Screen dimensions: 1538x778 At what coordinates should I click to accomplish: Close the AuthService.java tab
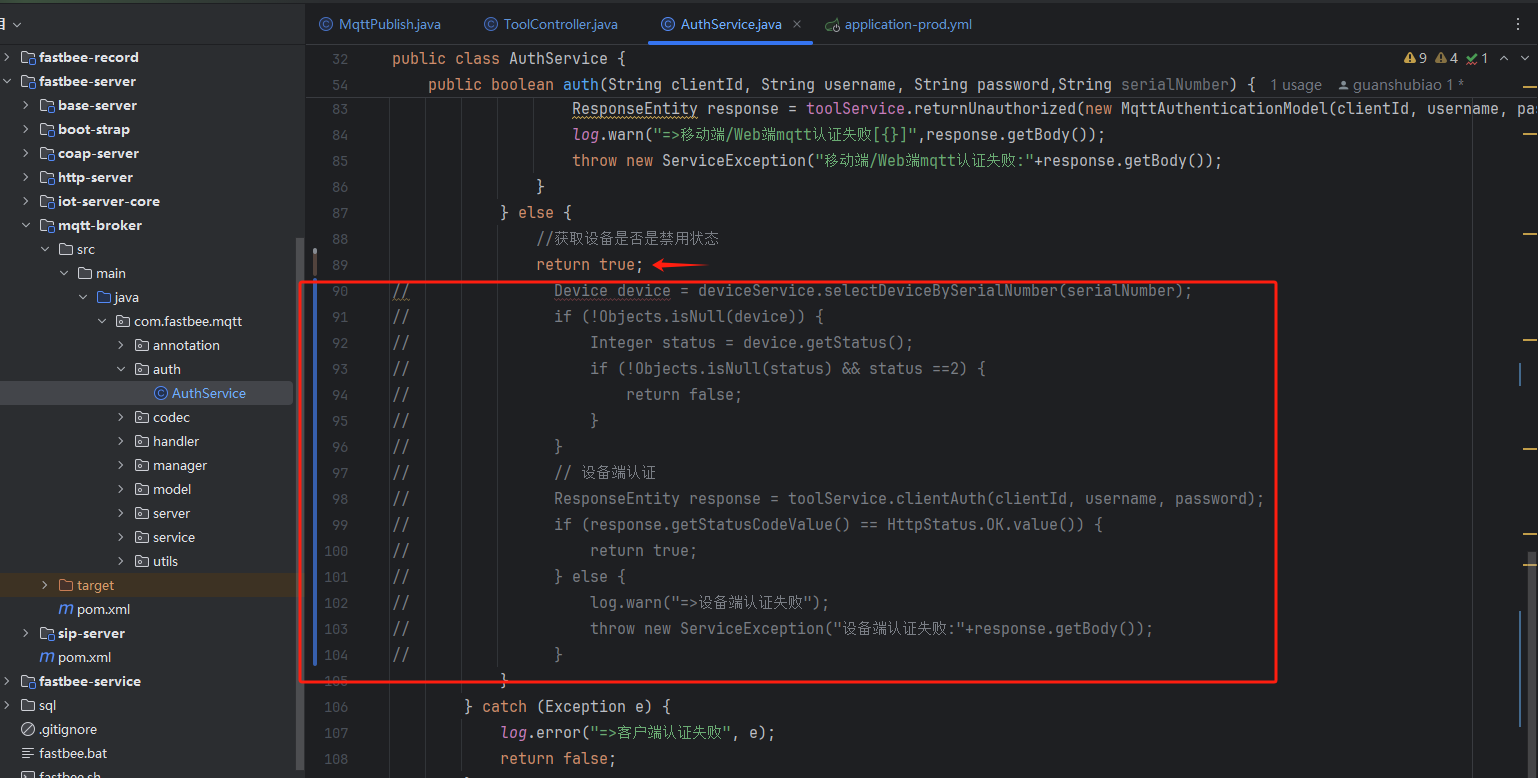[x=797, y=24]
